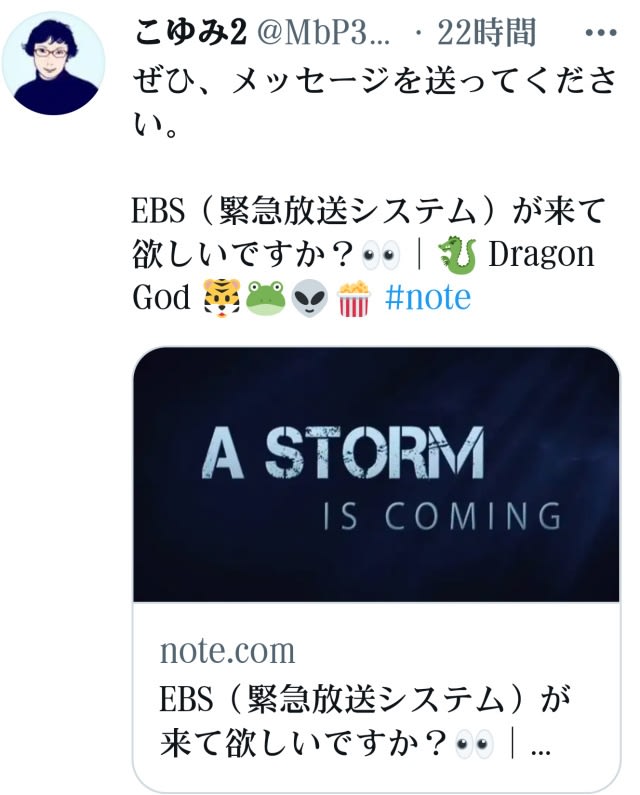The height and width of the screenshot is (795, 640).
Task: Open the @MbP3... username handle
Action: [x=324, y=33]
